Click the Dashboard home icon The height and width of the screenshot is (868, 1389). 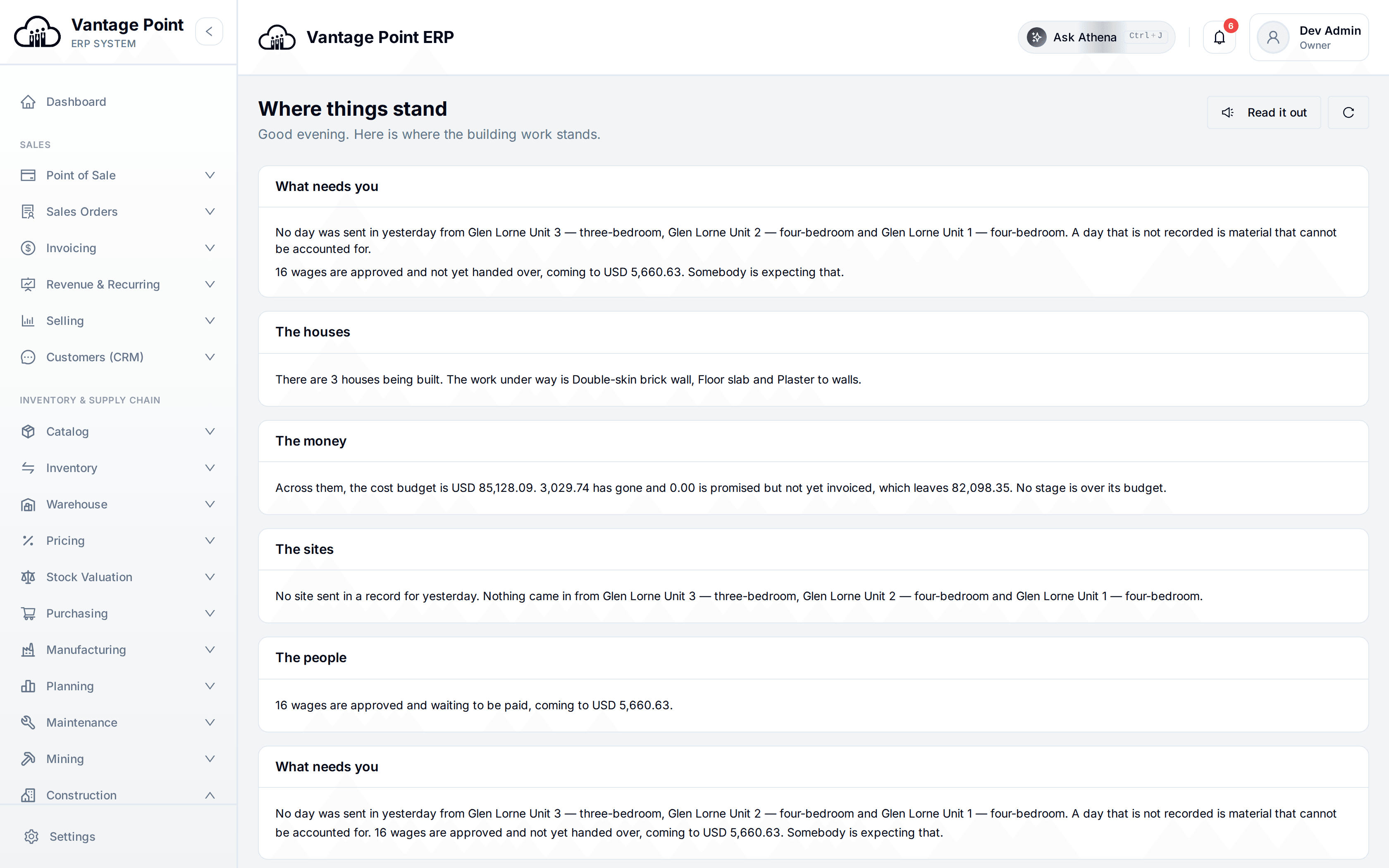click(28, 102)
